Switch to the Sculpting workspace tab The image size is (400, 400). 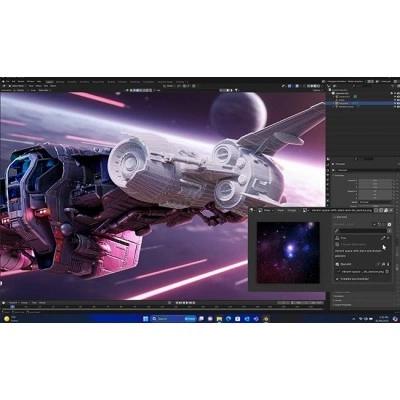click(x=72, y=82)
